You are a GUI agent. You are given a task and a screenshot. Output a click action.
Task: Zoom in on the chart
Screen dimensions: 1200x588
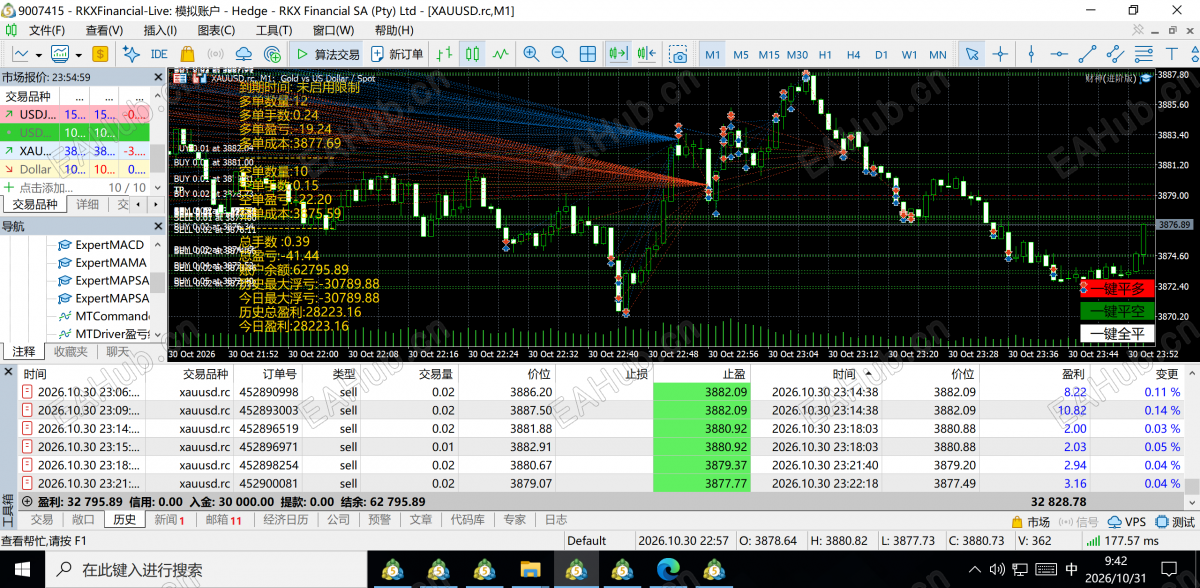coord(531,54)
